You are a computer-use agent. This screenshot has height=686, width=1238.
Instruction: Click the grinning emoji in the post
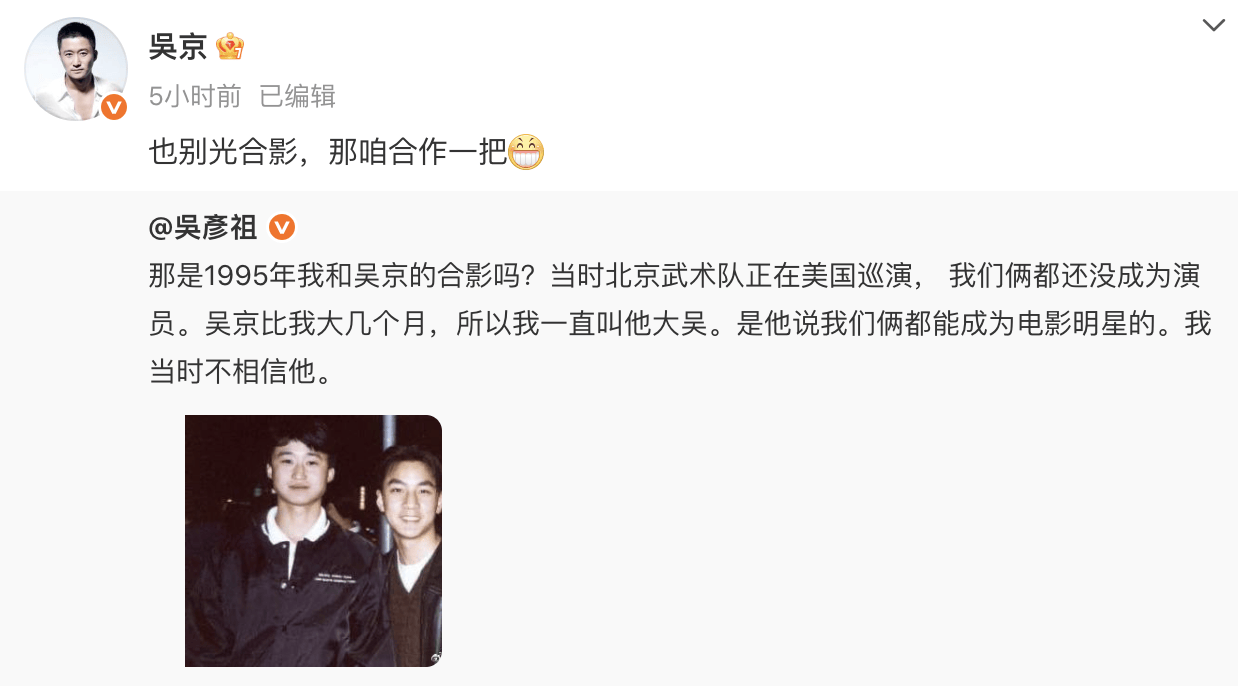(526, 152)
